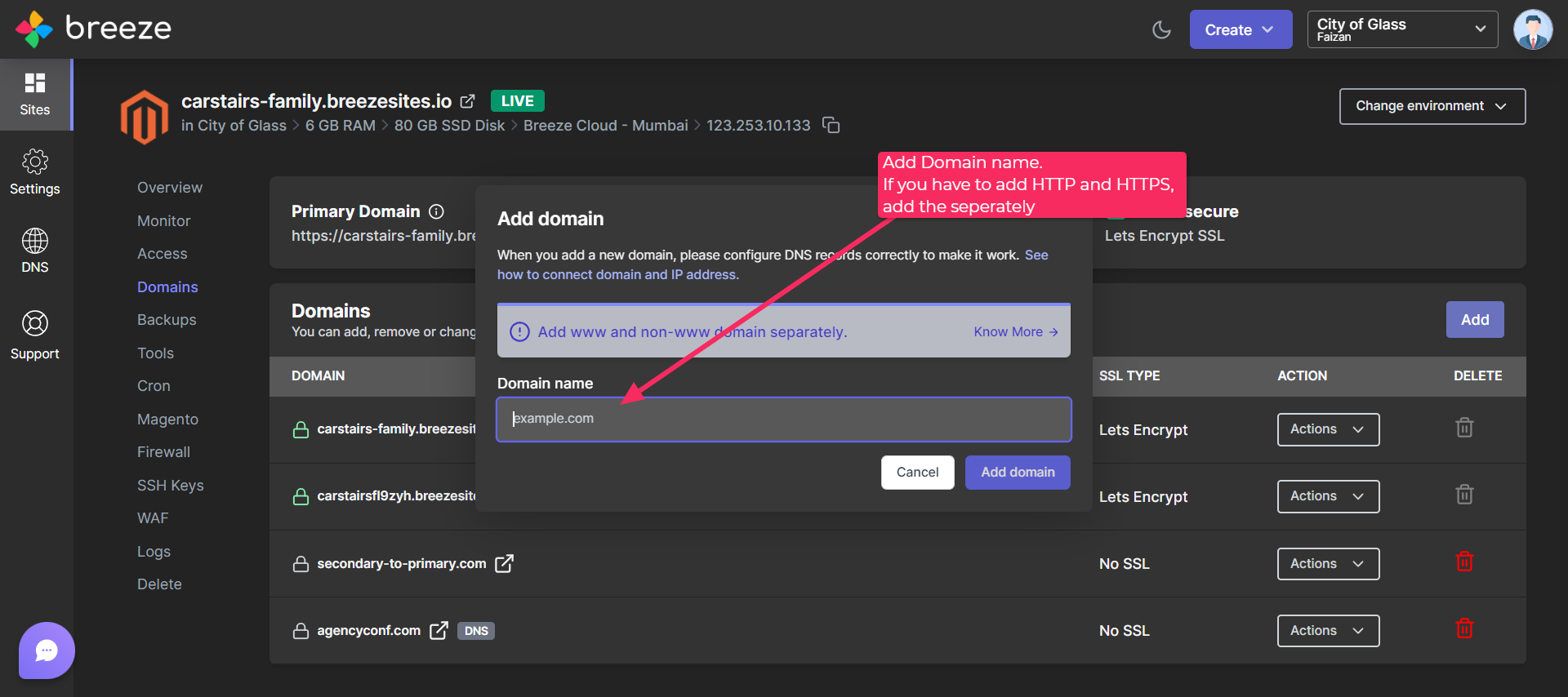Screen dimensions: 1568x697
Task: Click carstairs-family.breezesites.io site title
Action: [x=317, y=101]
